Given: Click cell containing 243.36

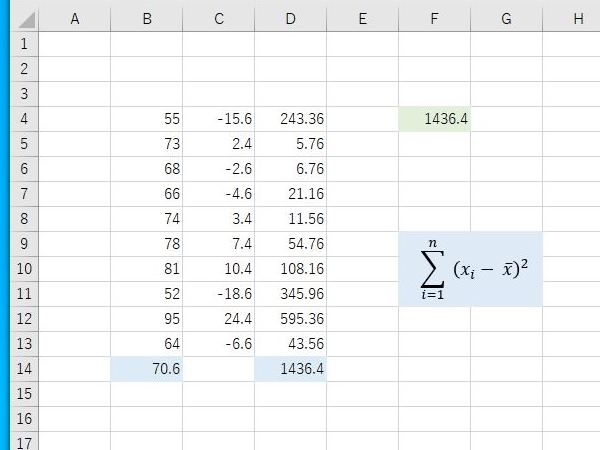Looking at the screenshot, I should (x=290, y=119).
